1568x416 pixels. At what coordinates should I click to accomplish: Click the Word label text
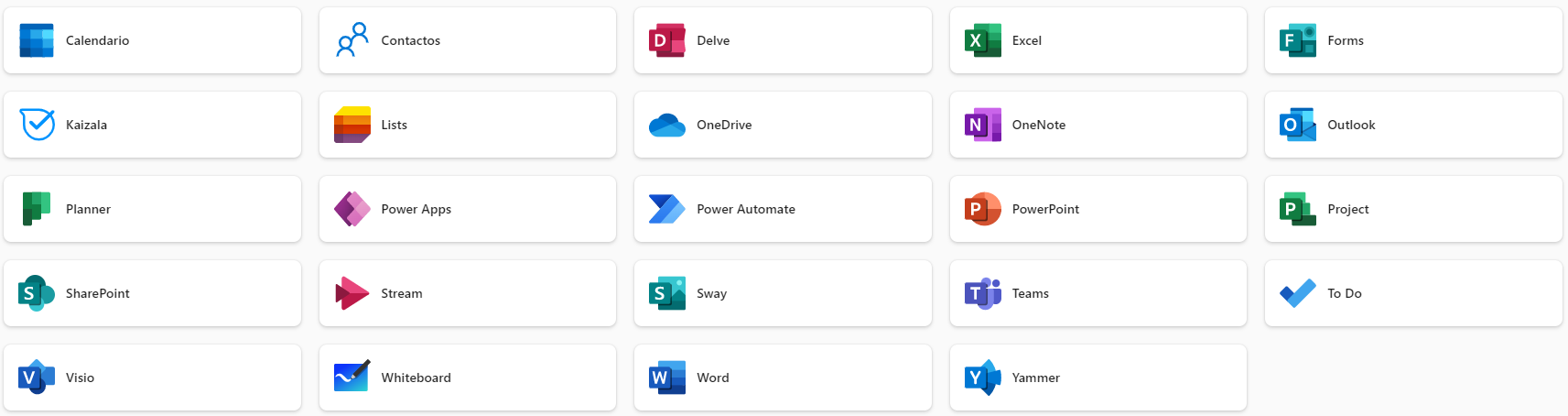coord(713,378)
